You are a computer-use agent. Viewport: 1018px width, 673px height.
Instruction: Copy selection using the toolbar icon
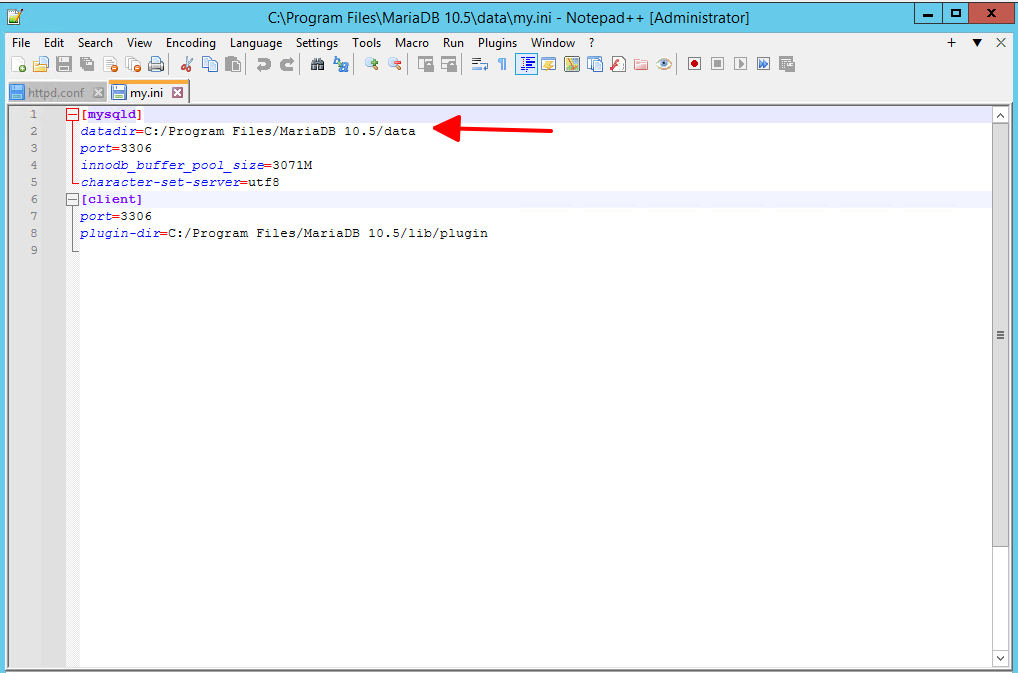(x=210, y=64)
